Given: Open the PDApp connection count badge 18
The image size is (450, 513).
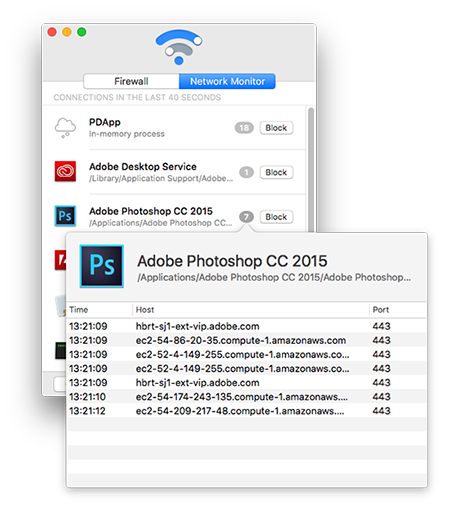Looking at the screenshot, I should click(x=244, y=128).
